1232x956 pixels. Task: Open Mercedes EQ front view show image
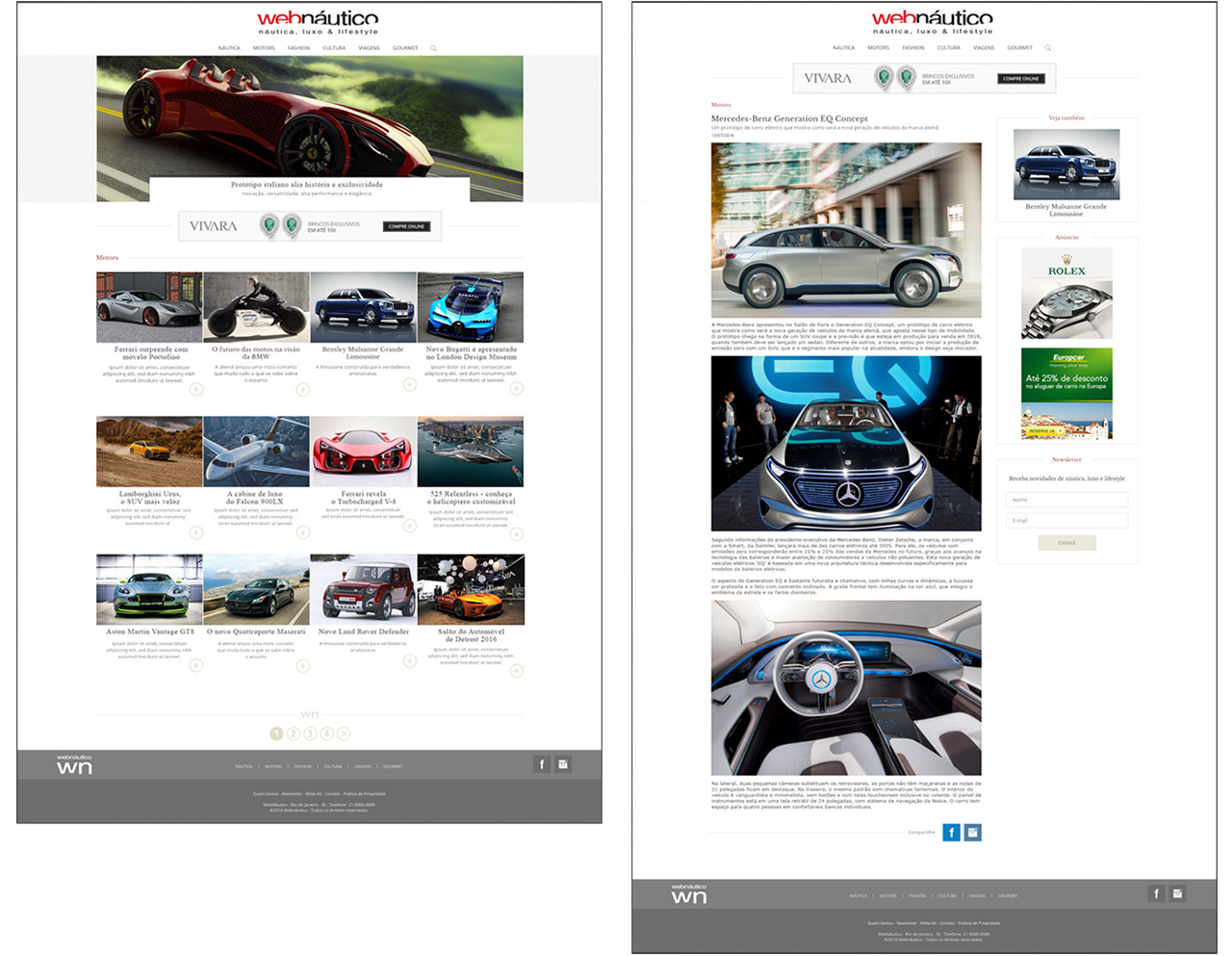pyautogui.click(x=846, y=443)
